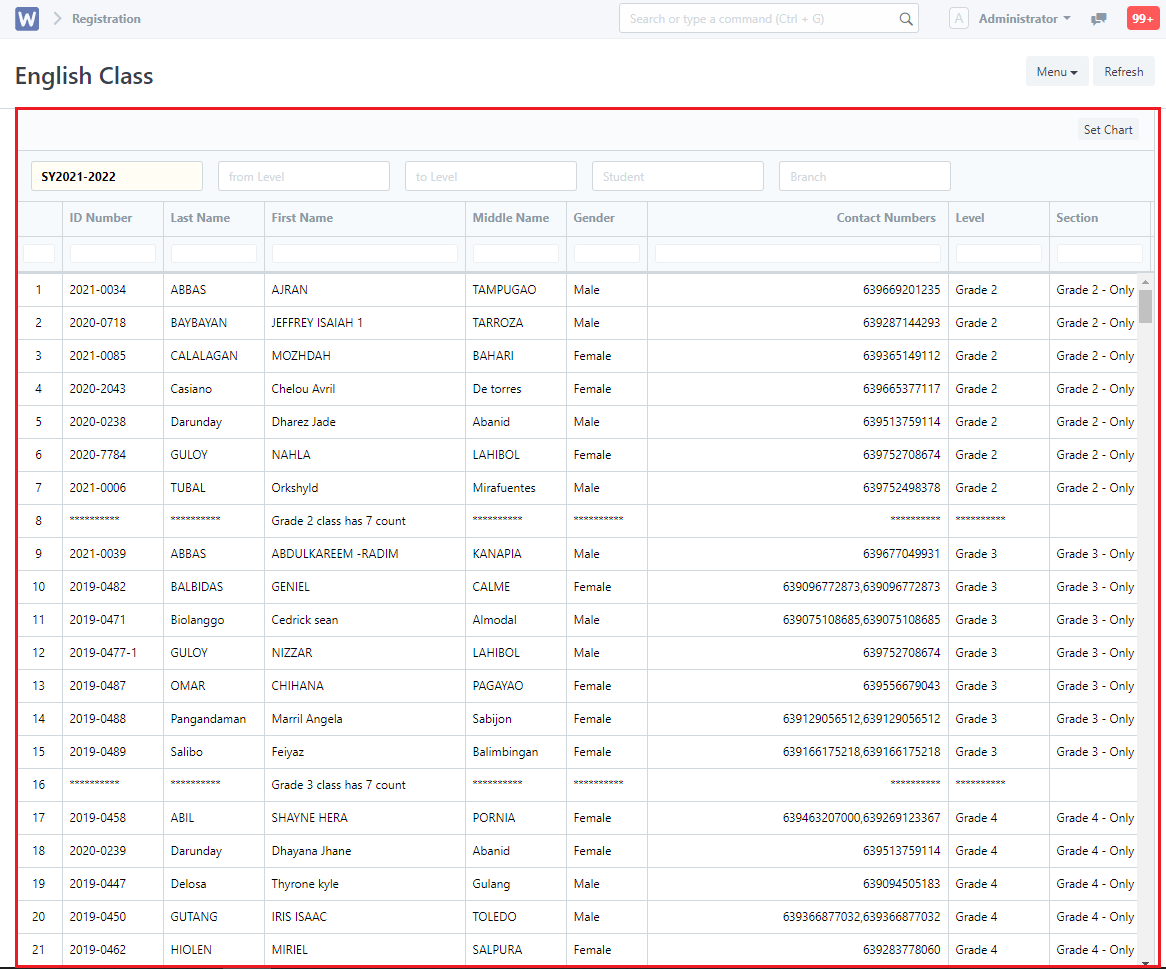Click the W home logo icon
1166x969 pixels.
(x=27, y=19)
